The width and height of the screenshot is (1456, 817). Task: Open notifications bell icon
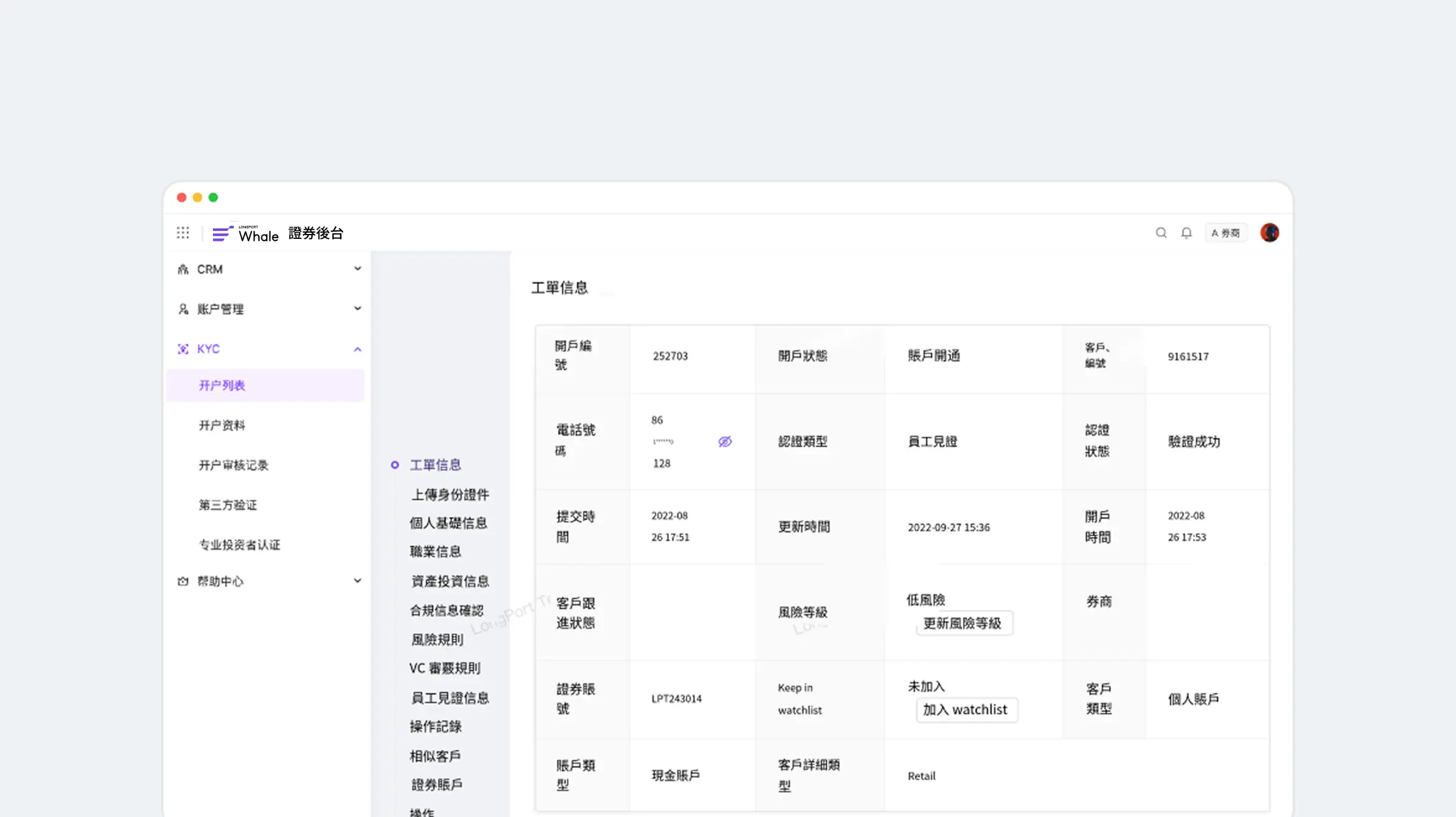(1186, 233)
